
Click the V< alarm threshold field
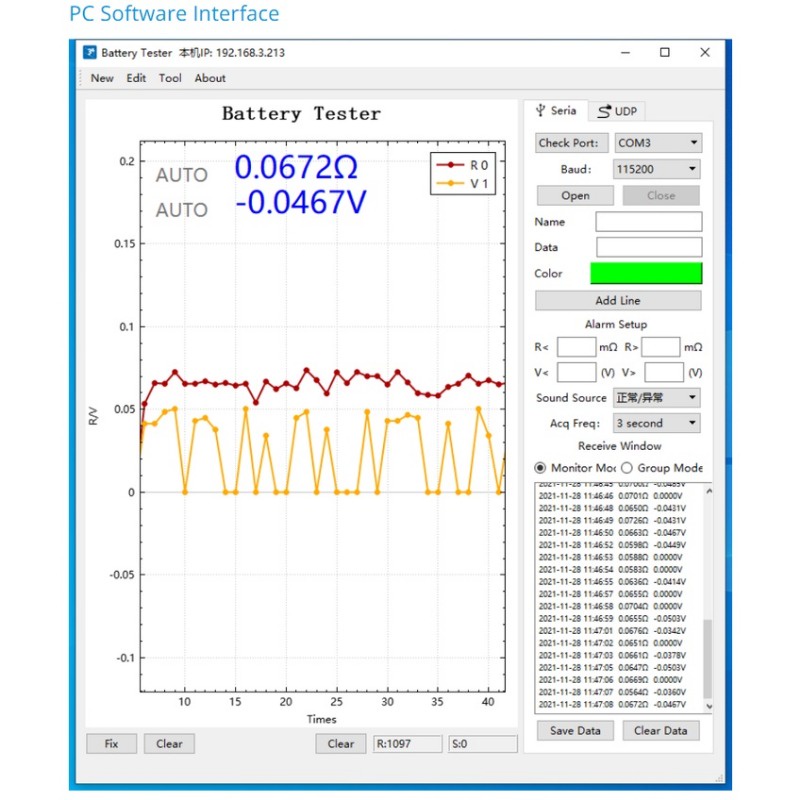click(x=577, y=372)
